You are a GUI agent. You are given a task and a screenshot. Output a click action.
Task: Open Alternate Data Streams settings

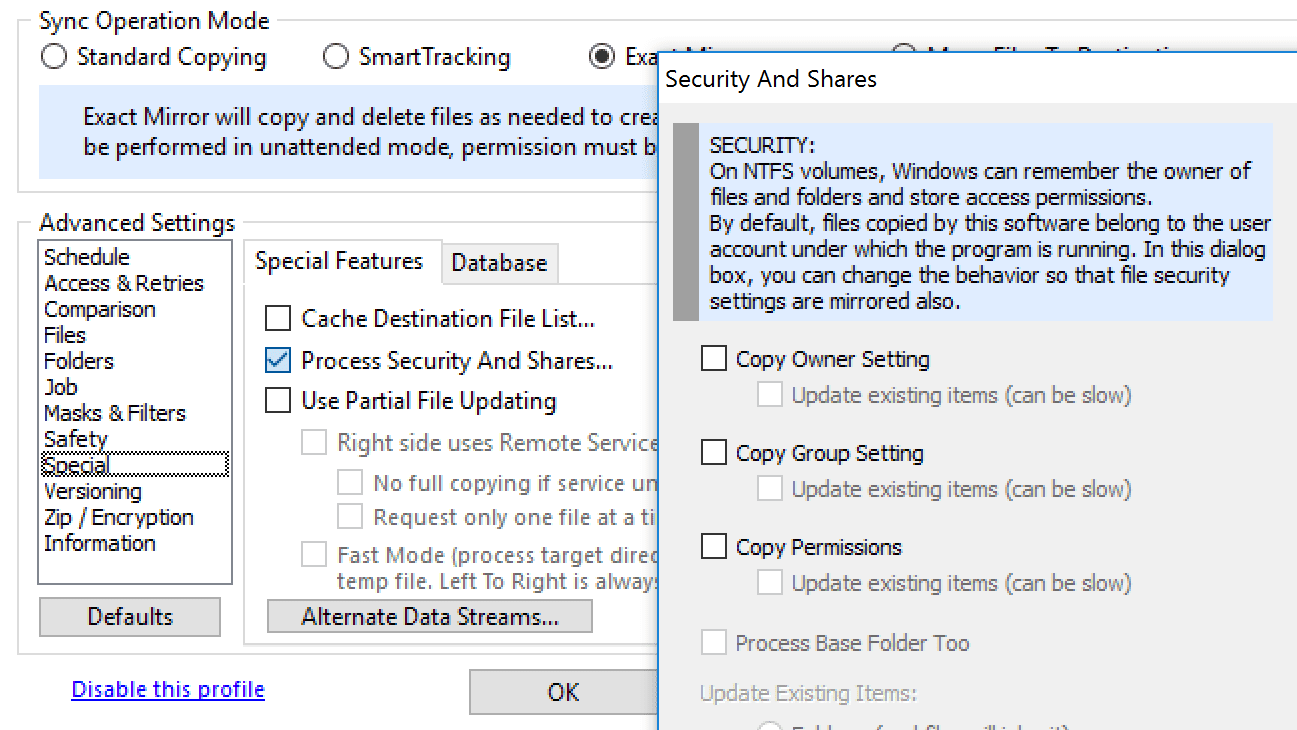pos(429,616)
